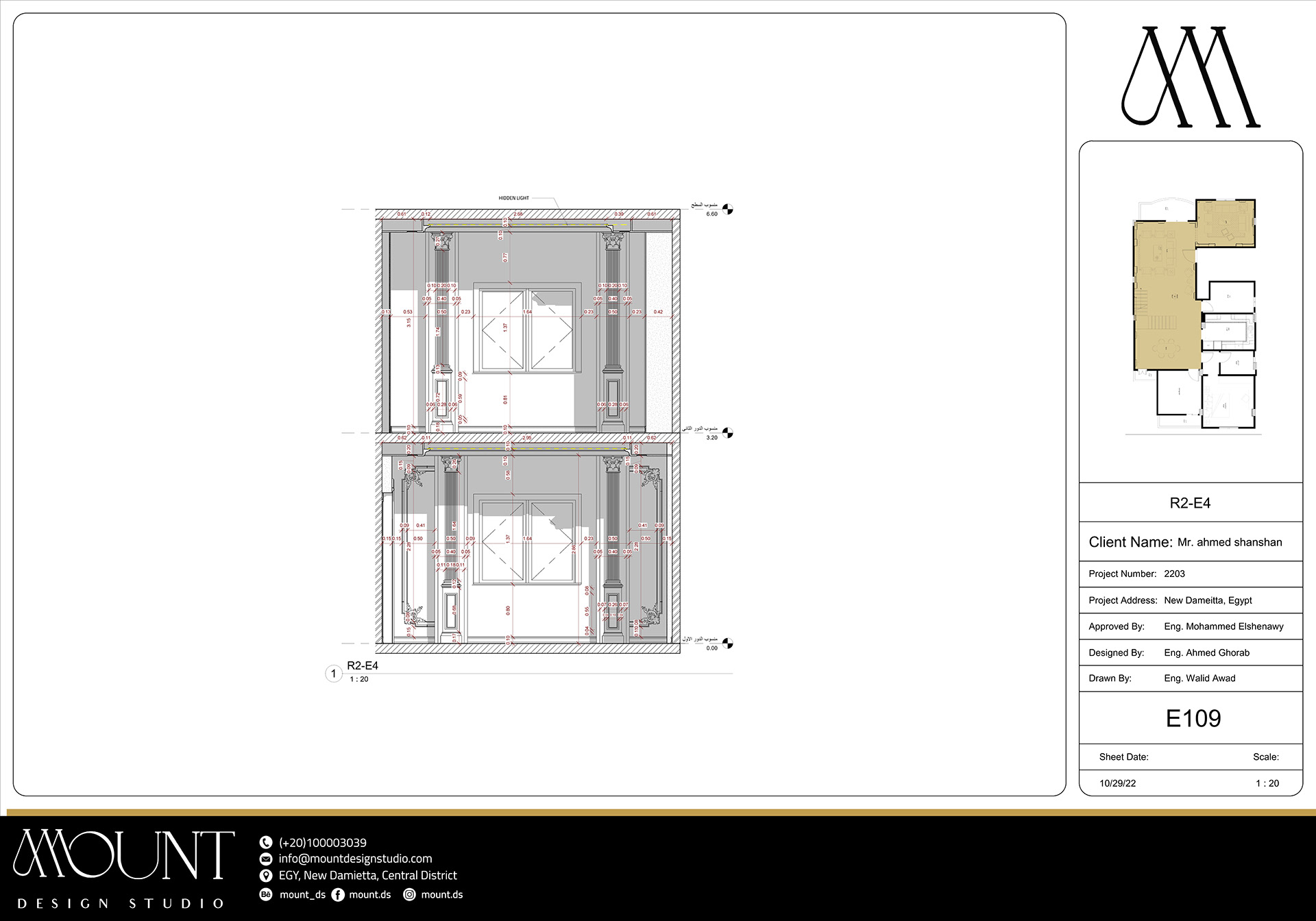The image size is (1316, 921).
Task: Click the 6.60 level elevation value
Action: pyautogui.click(x=711, y=214)
